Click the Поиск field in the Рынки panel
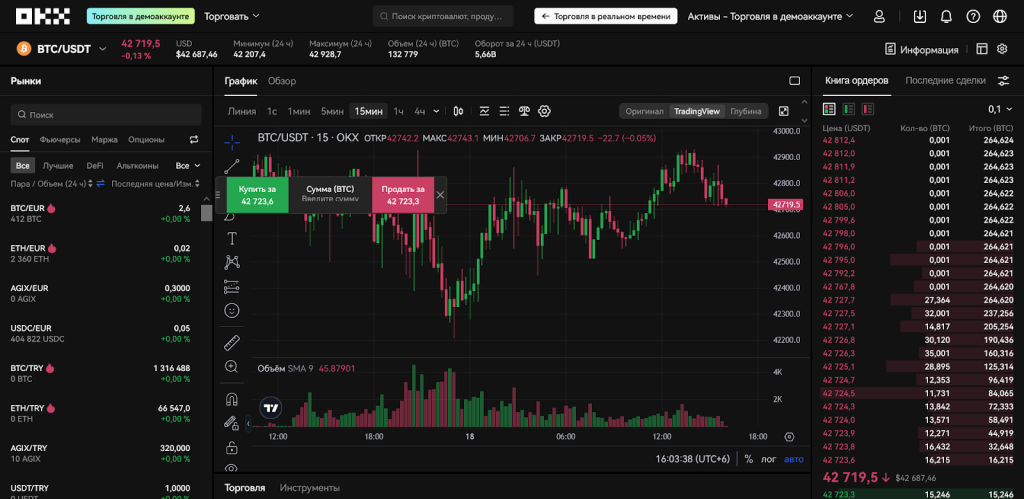The width and height of the screenshot is (1024, 499). tap(106, 115)
